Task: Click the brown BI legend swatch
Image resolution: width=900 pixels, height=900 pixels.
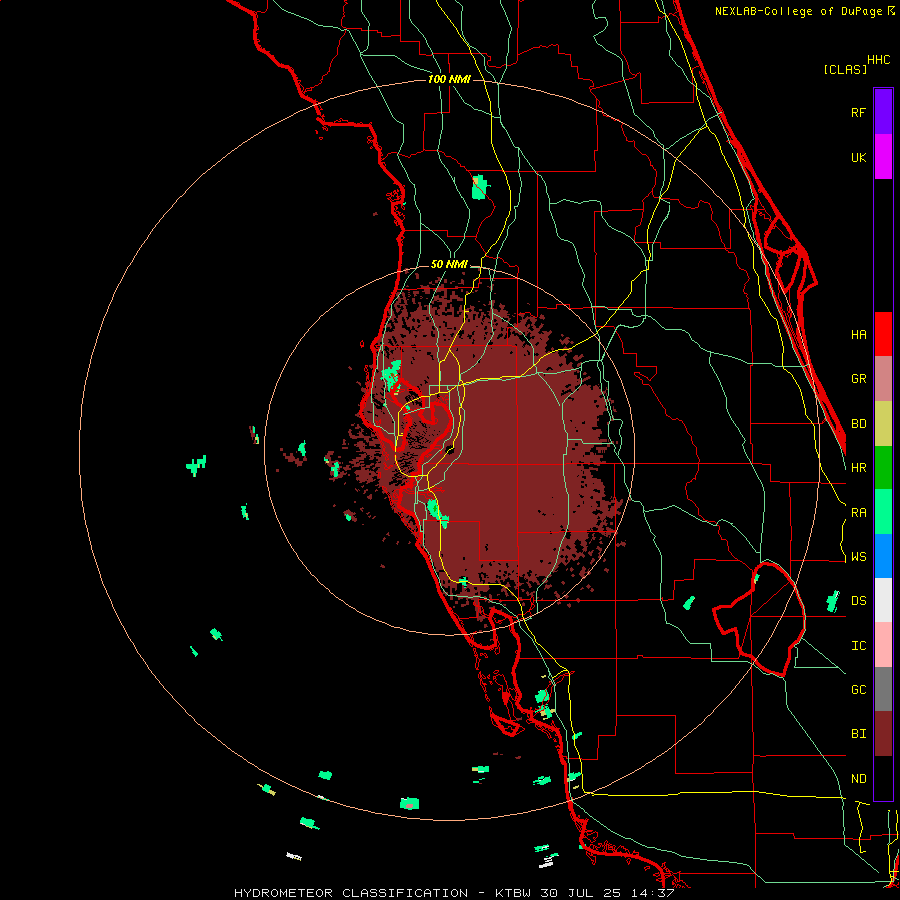Action: (x=883, y=734)
